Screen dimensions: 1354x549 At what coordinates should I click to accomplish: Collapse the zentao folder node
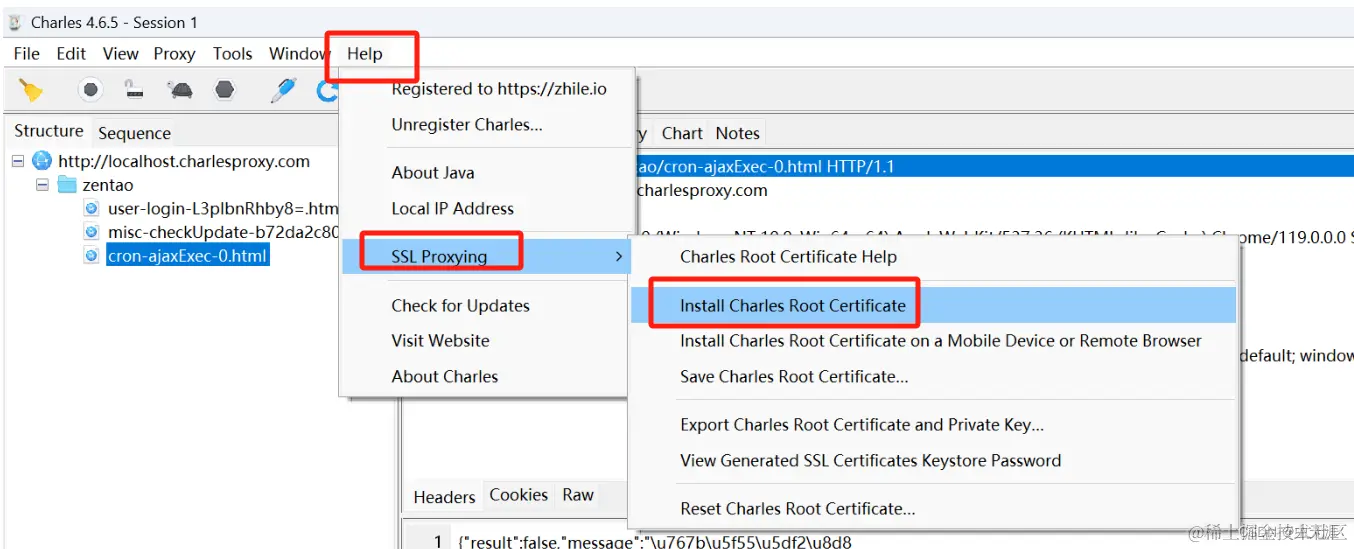pos(42,185)
